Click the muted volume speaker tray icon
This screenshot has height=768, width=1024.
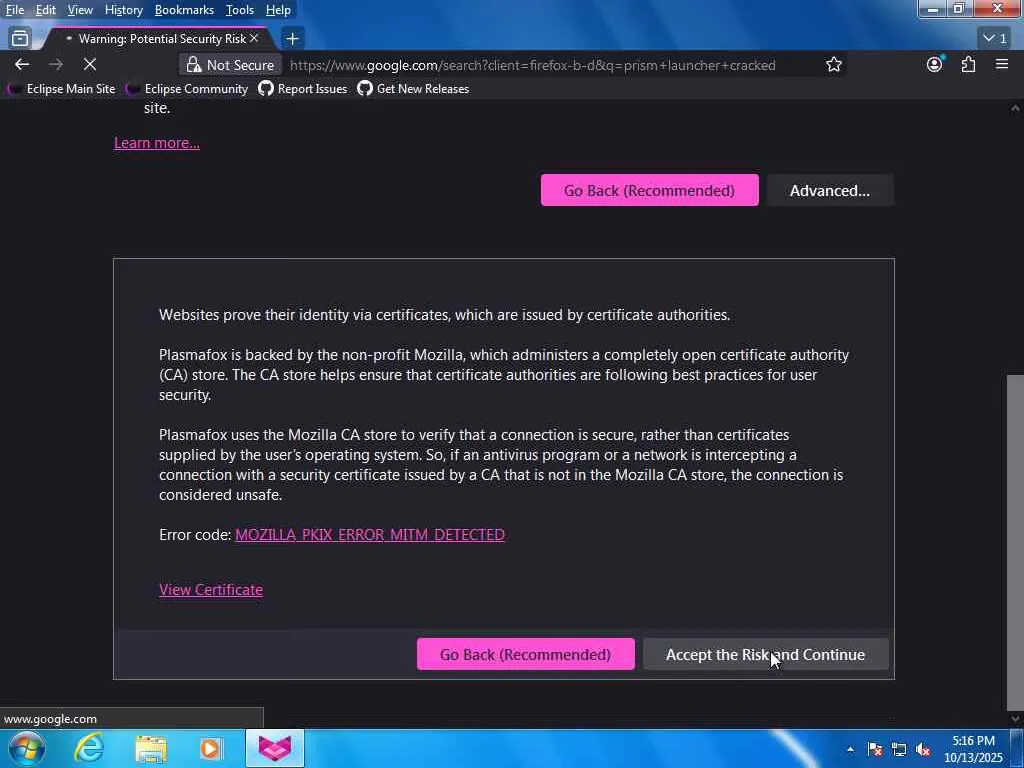tap(923, 750)
